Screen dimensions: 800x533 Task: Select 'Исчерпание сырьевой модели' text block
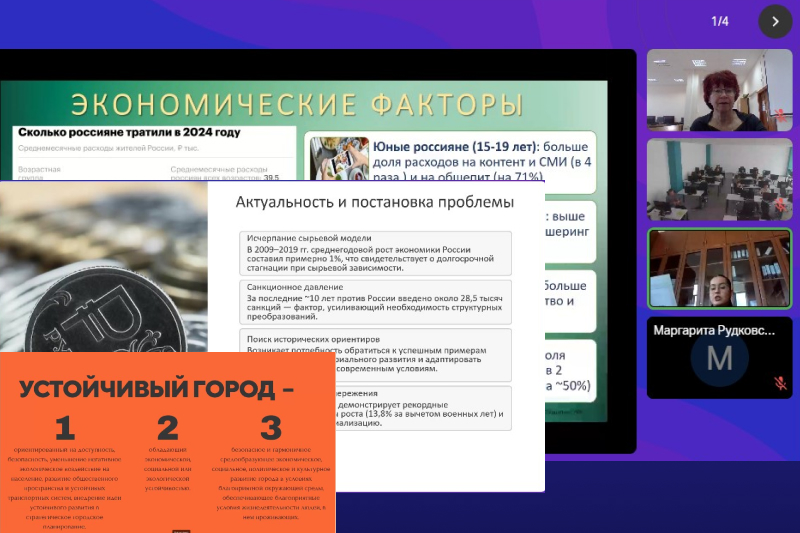pyautogui.click(x=376, y=254)
